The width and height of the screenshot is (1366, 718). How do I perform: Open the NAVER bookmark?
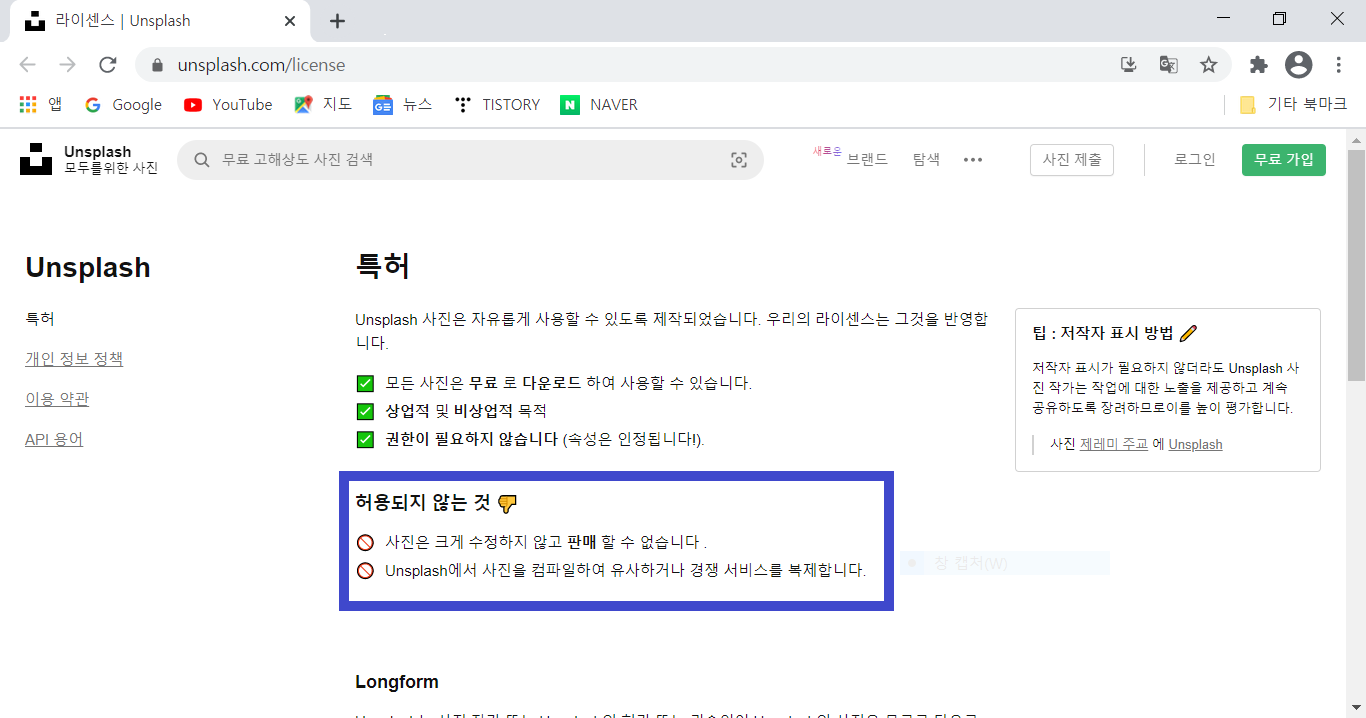599,104
